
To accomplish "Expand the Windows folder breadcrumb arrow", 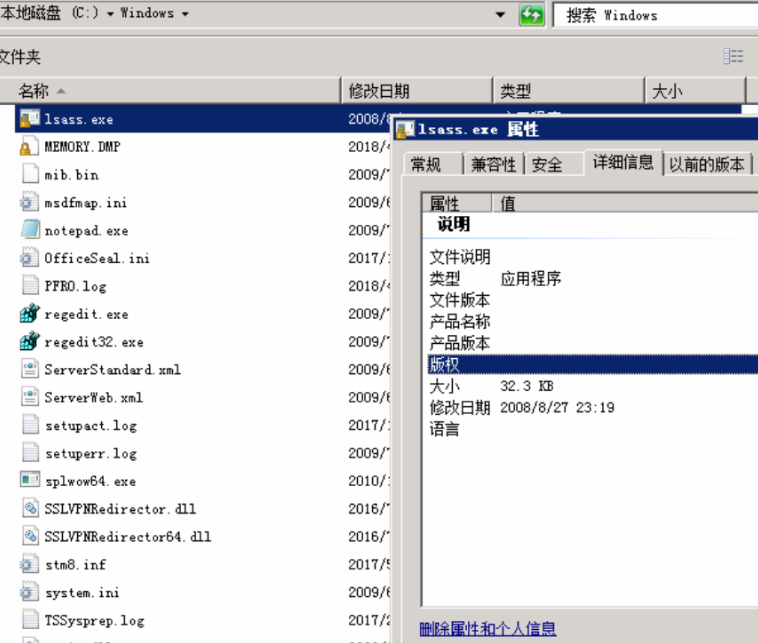I will [x=184, y=14].
